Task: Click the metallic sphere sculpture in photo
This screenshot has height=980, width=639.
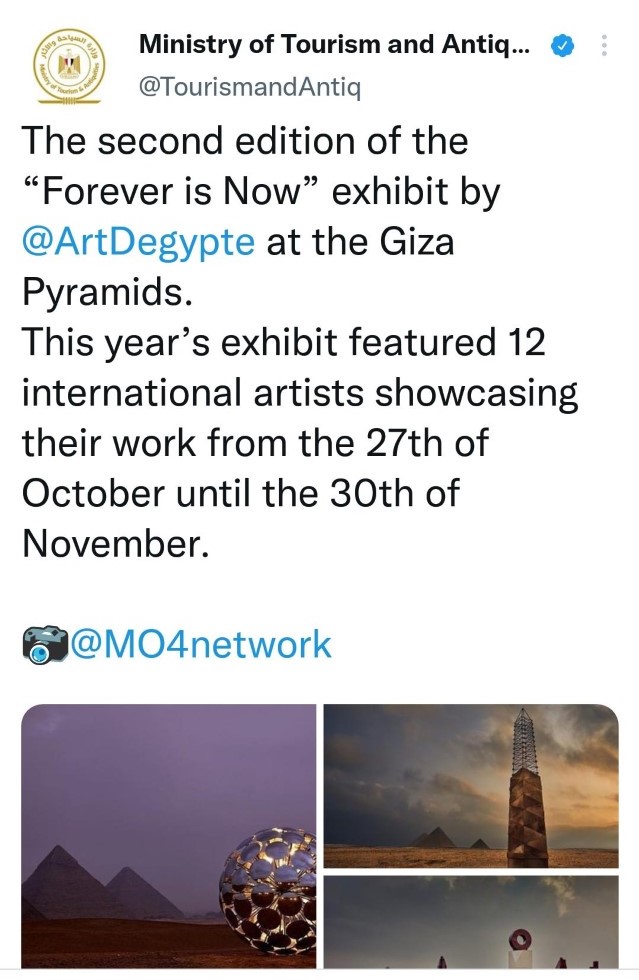Action: tap(268, 878)
